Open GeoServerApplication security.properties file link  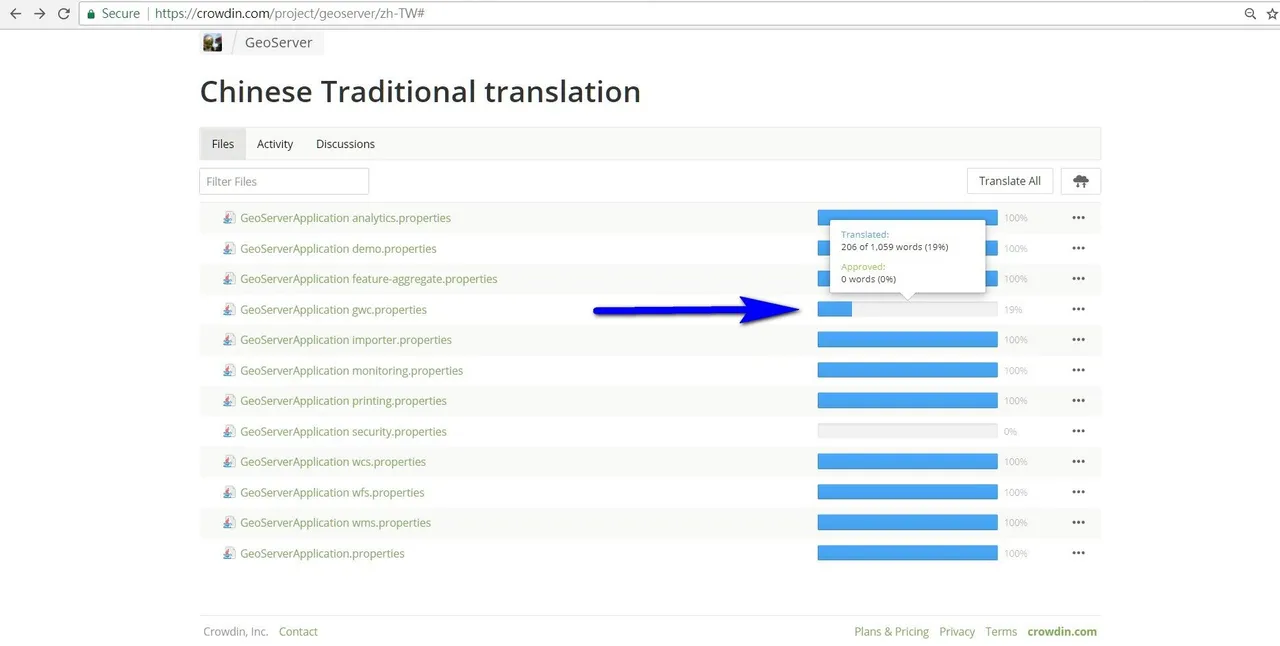pyautogui.click(x=343, y=432)
